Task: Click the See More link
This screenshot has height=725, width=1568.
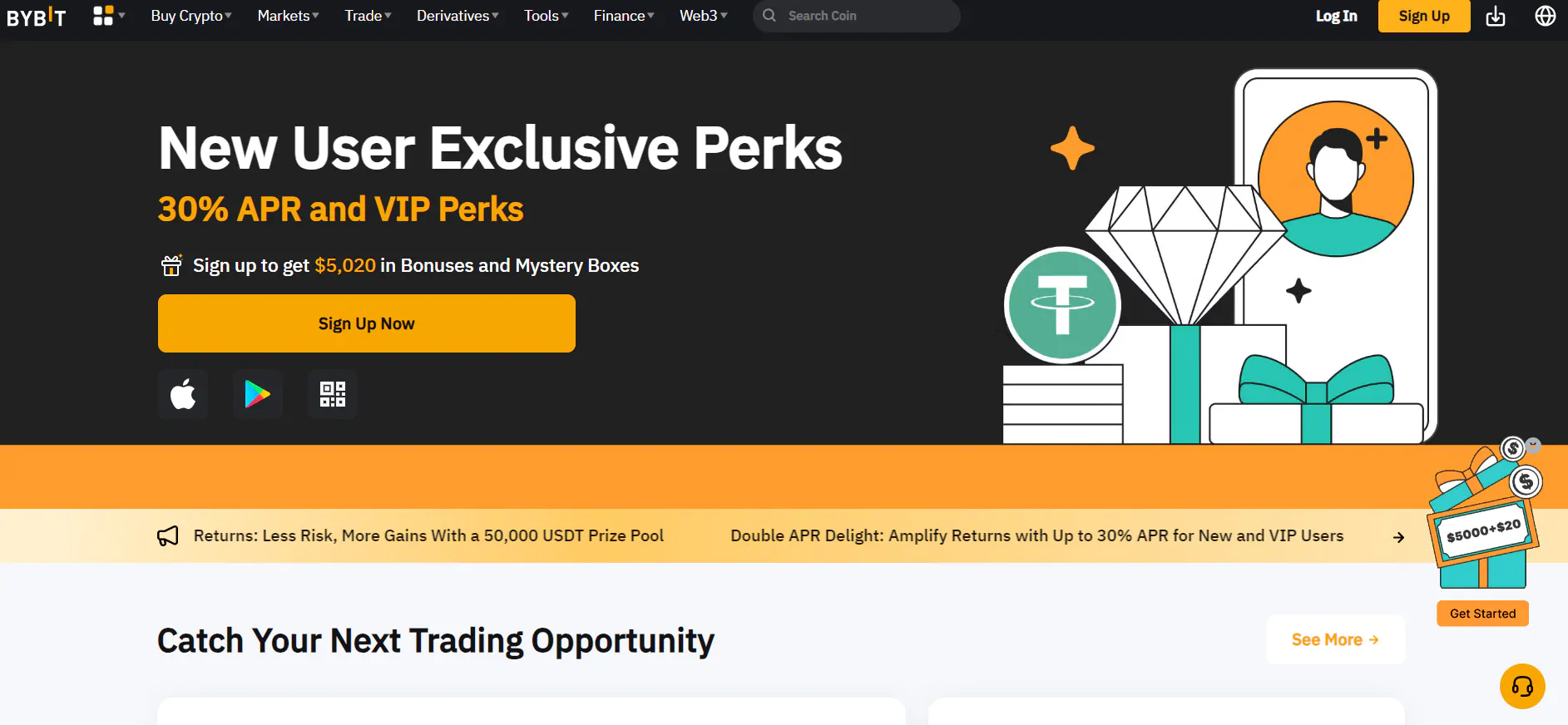Action: pos(1334,639)
